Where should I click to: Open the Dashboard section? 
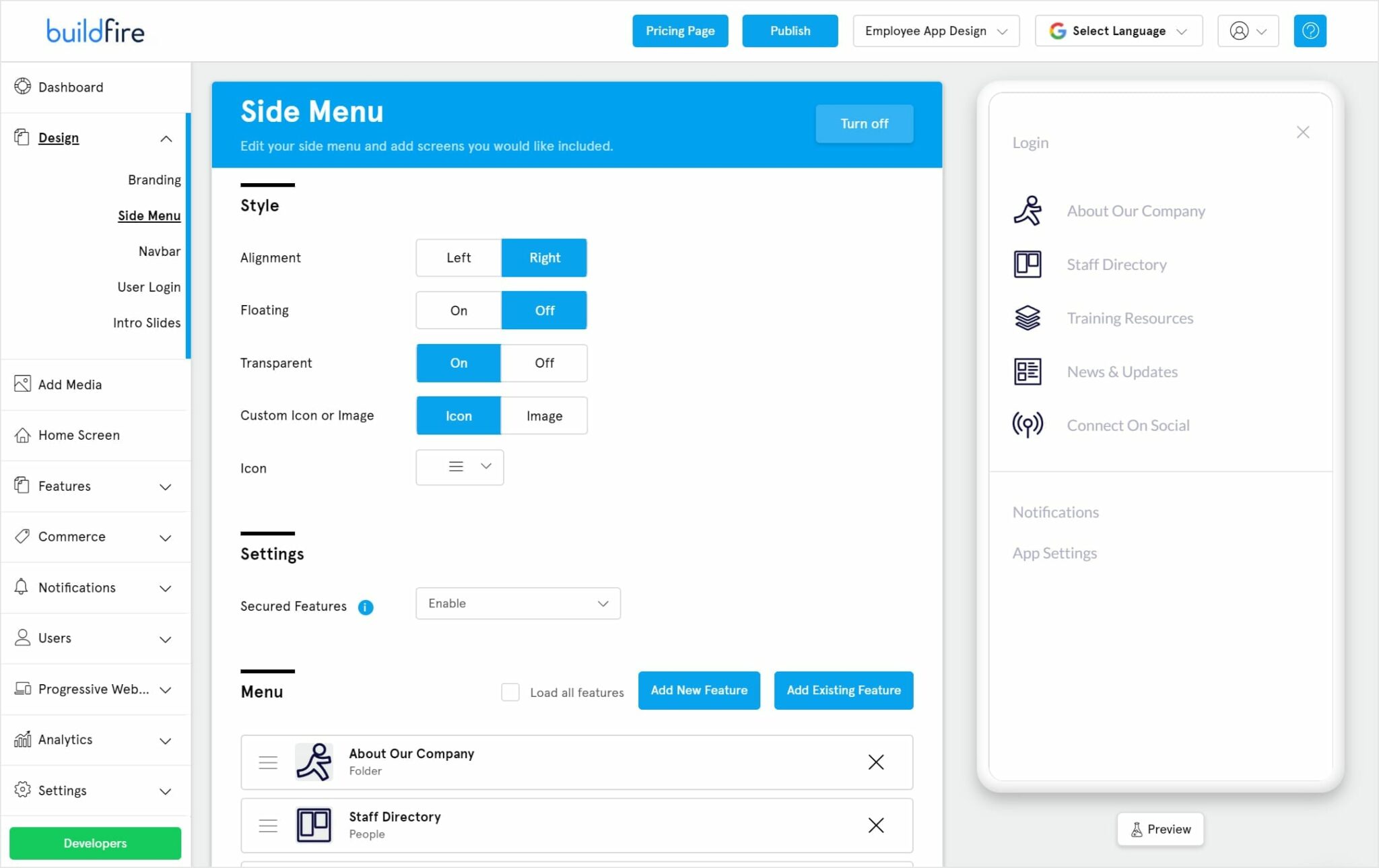[70, 87]
